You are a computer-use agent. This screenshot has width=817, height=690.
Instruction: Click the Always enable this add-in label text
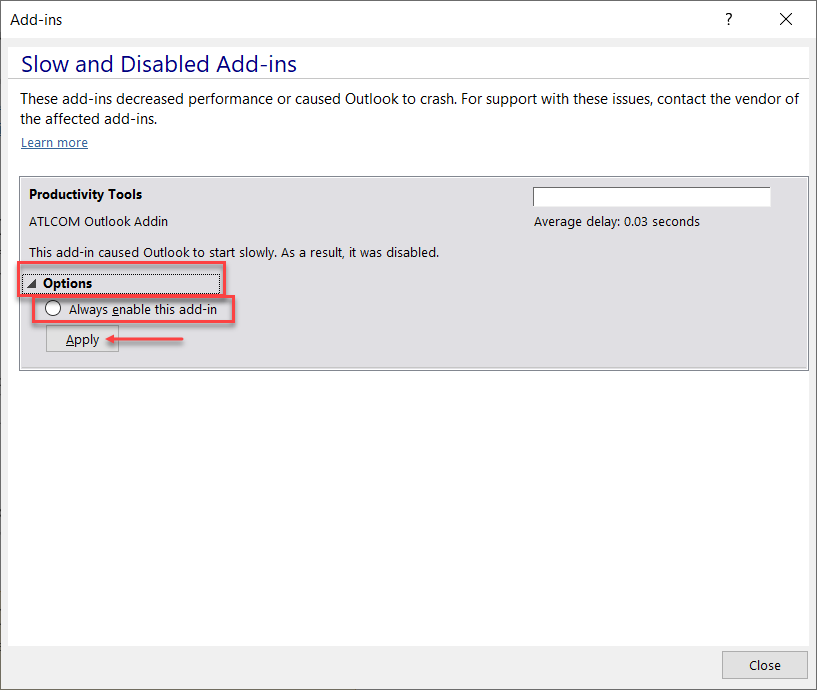click(x=143, y=310)
